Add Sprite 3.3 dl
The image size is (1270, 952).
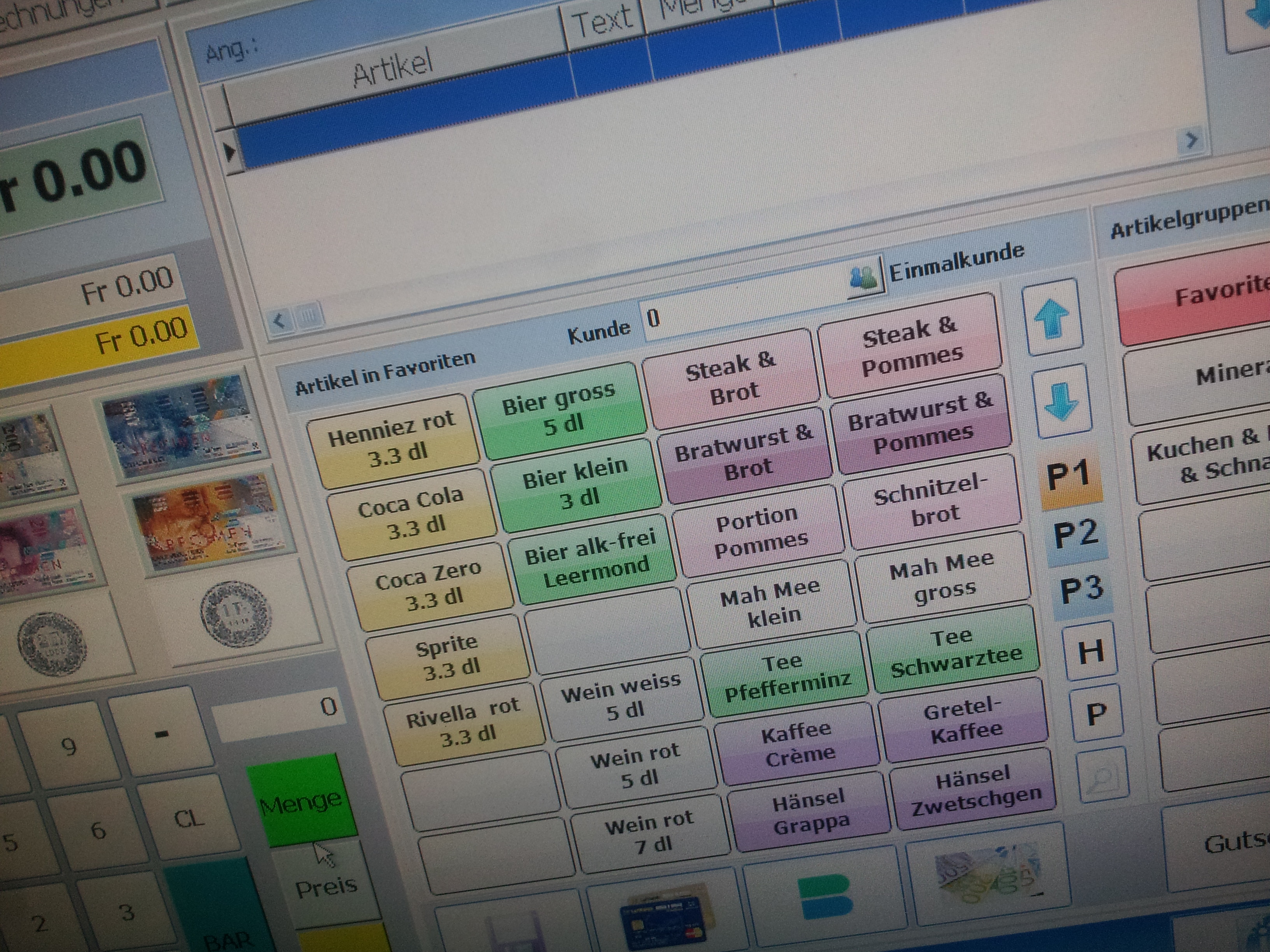[x=448, y=658]
